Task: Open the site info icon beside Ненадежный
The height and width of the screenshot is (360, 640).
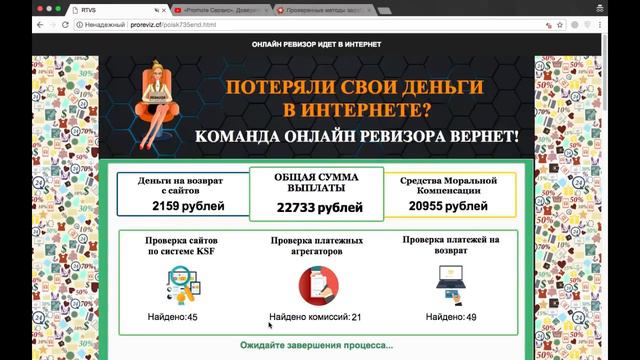Action: pyautogui.click(x=80, y=25)
